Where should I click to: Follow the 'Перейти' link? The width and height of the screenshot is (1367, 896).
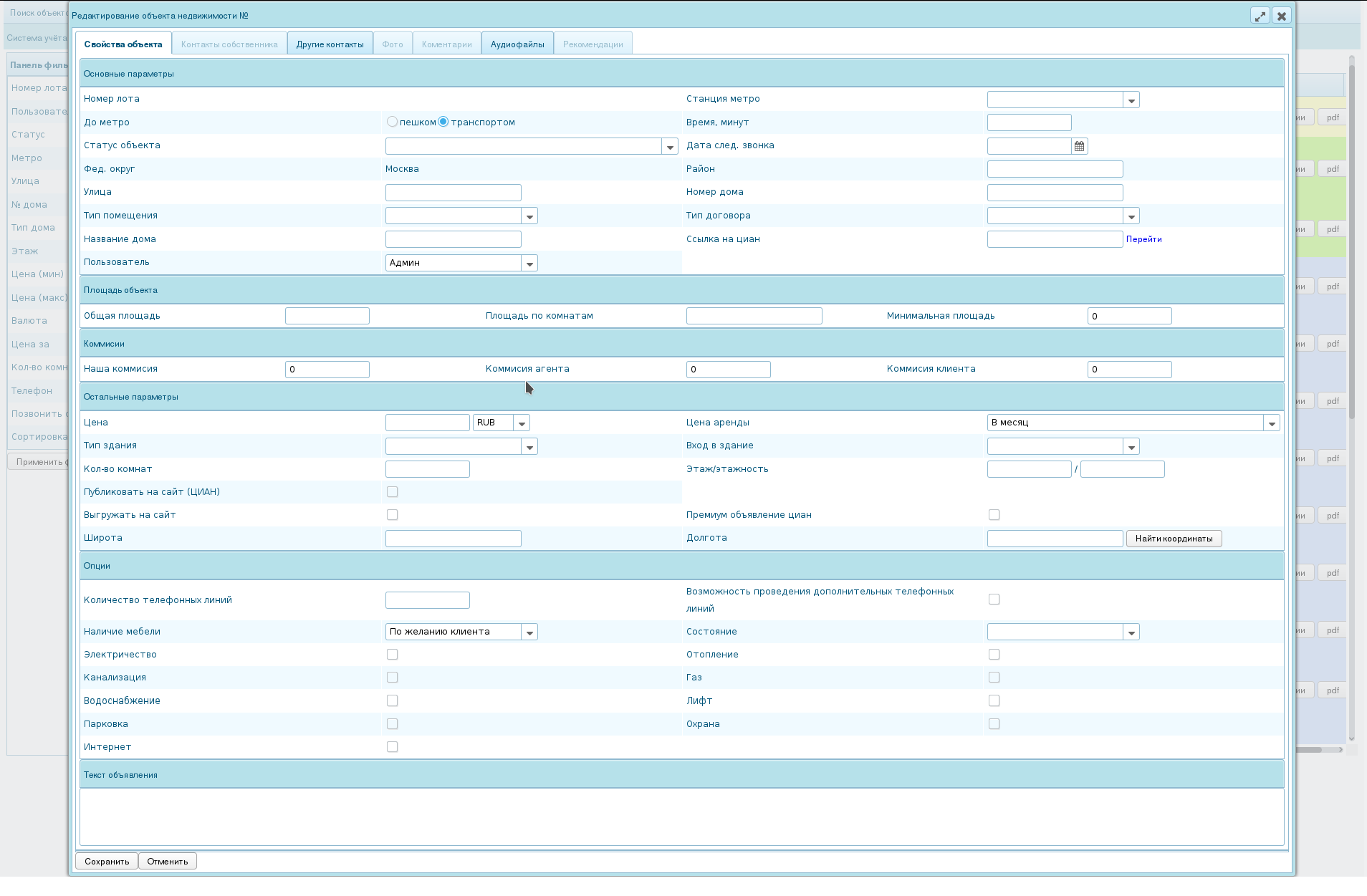pyautogui.click(x=1143, y=239)
